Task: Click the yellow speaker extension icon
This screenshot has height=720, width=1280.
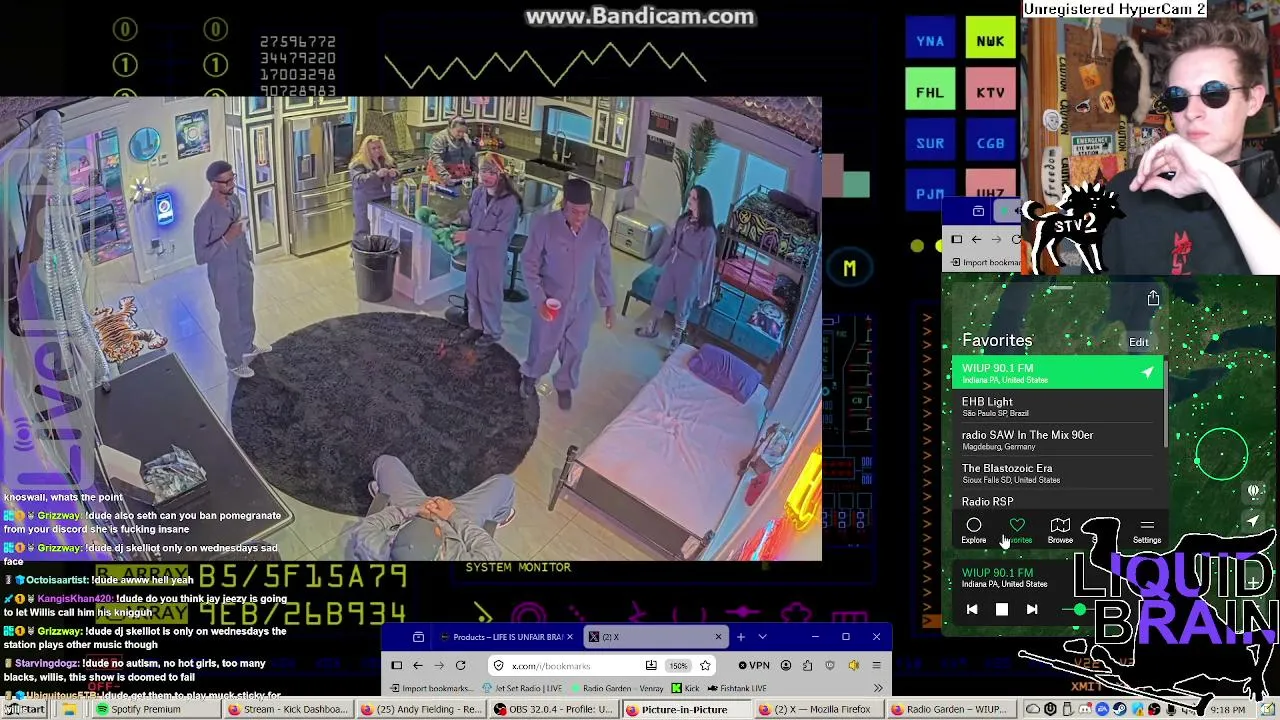Action: pyautogui.click(x=853, y=665)
